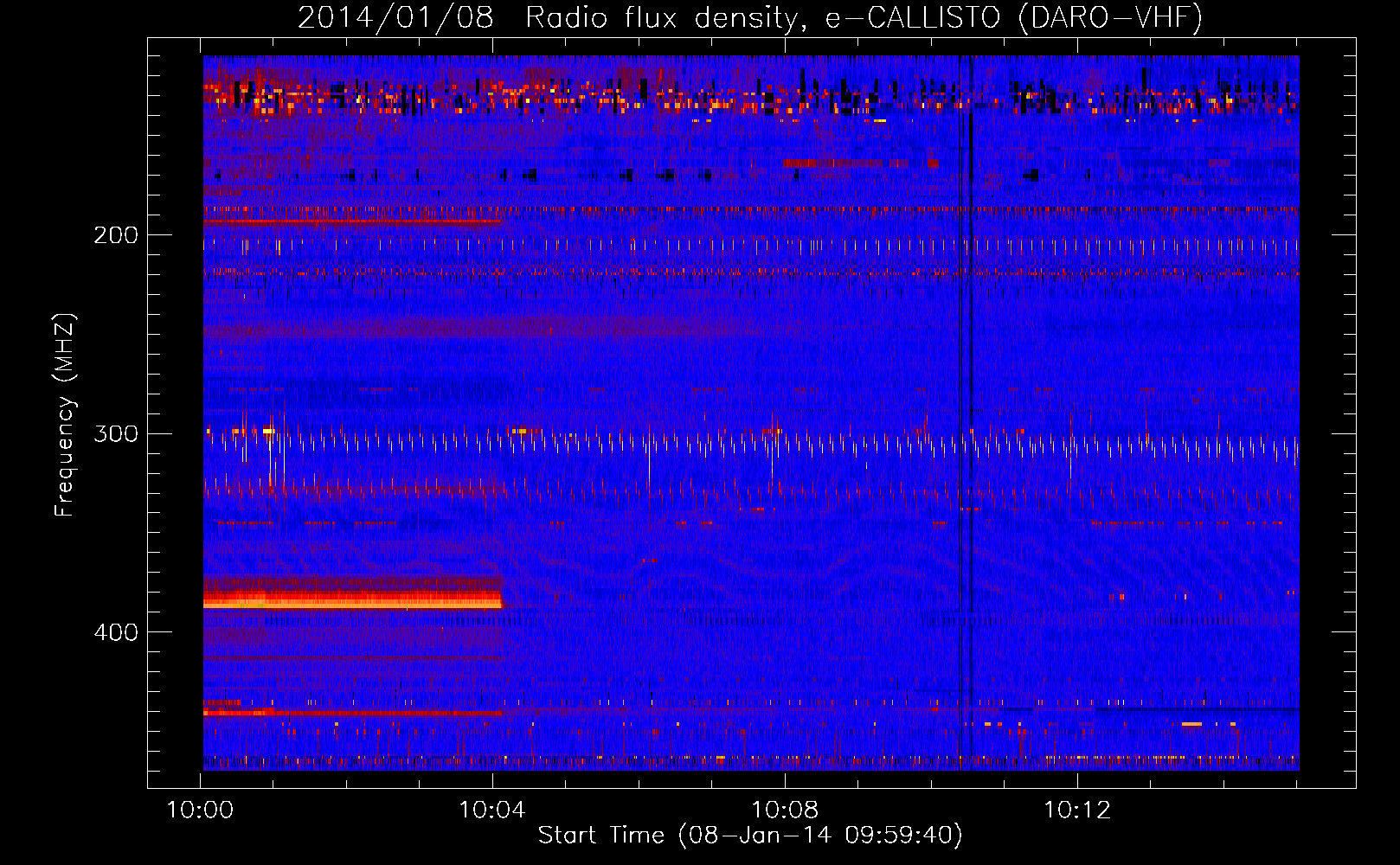Click the 'Frequency (MHZ)' axis label

click(65, 414)
